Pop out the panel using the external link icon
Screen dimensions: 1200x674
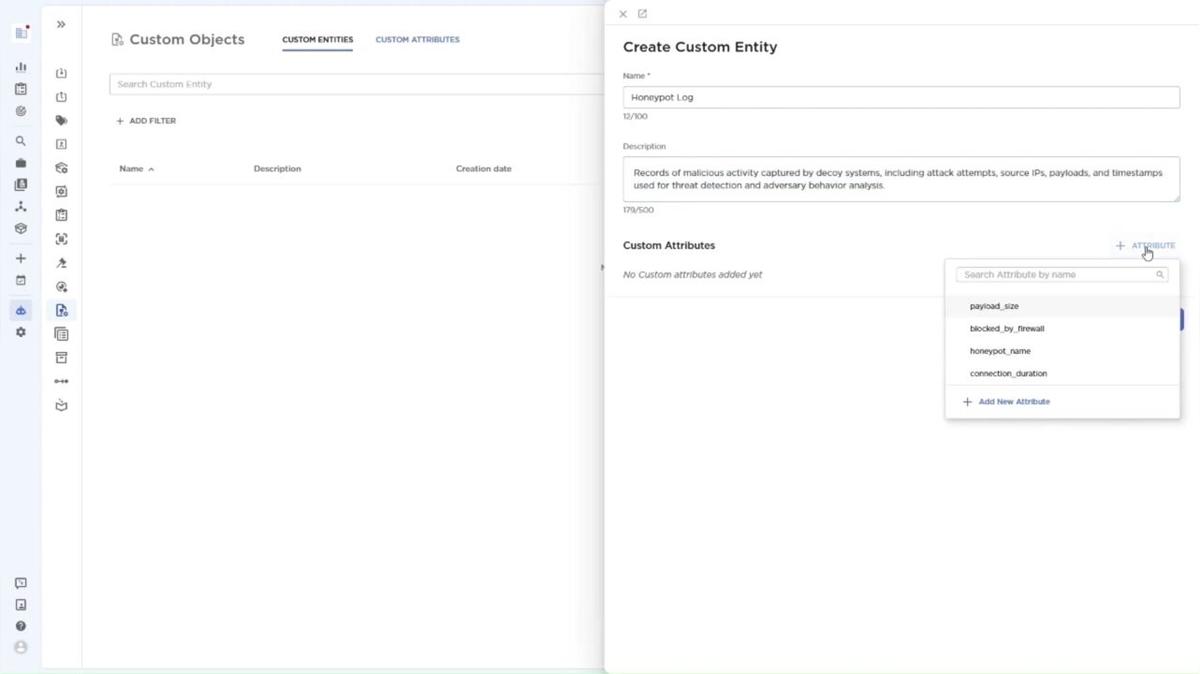click(642, 13)
